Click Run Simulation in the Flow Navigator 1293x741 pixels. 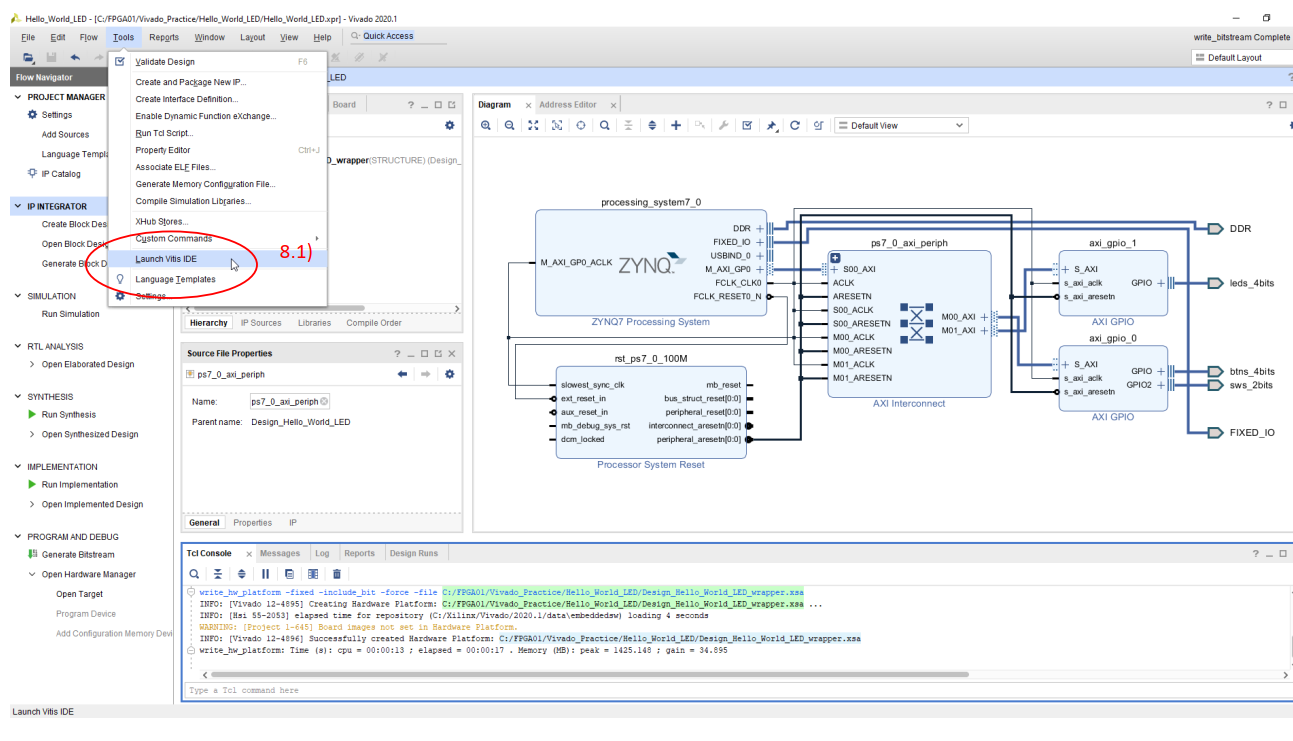pos(70,314)
